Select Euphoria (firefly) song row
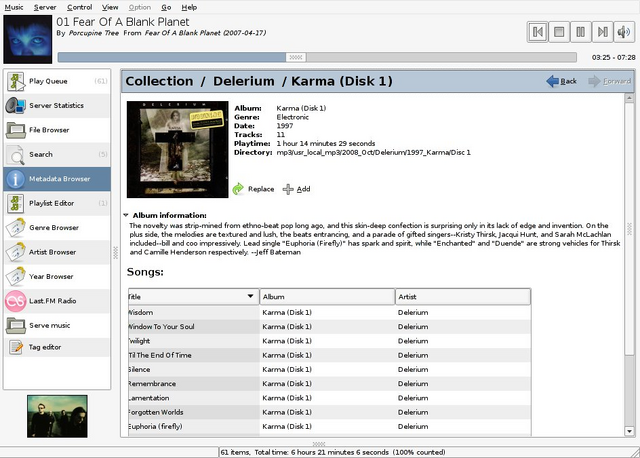 coord(329,427)
